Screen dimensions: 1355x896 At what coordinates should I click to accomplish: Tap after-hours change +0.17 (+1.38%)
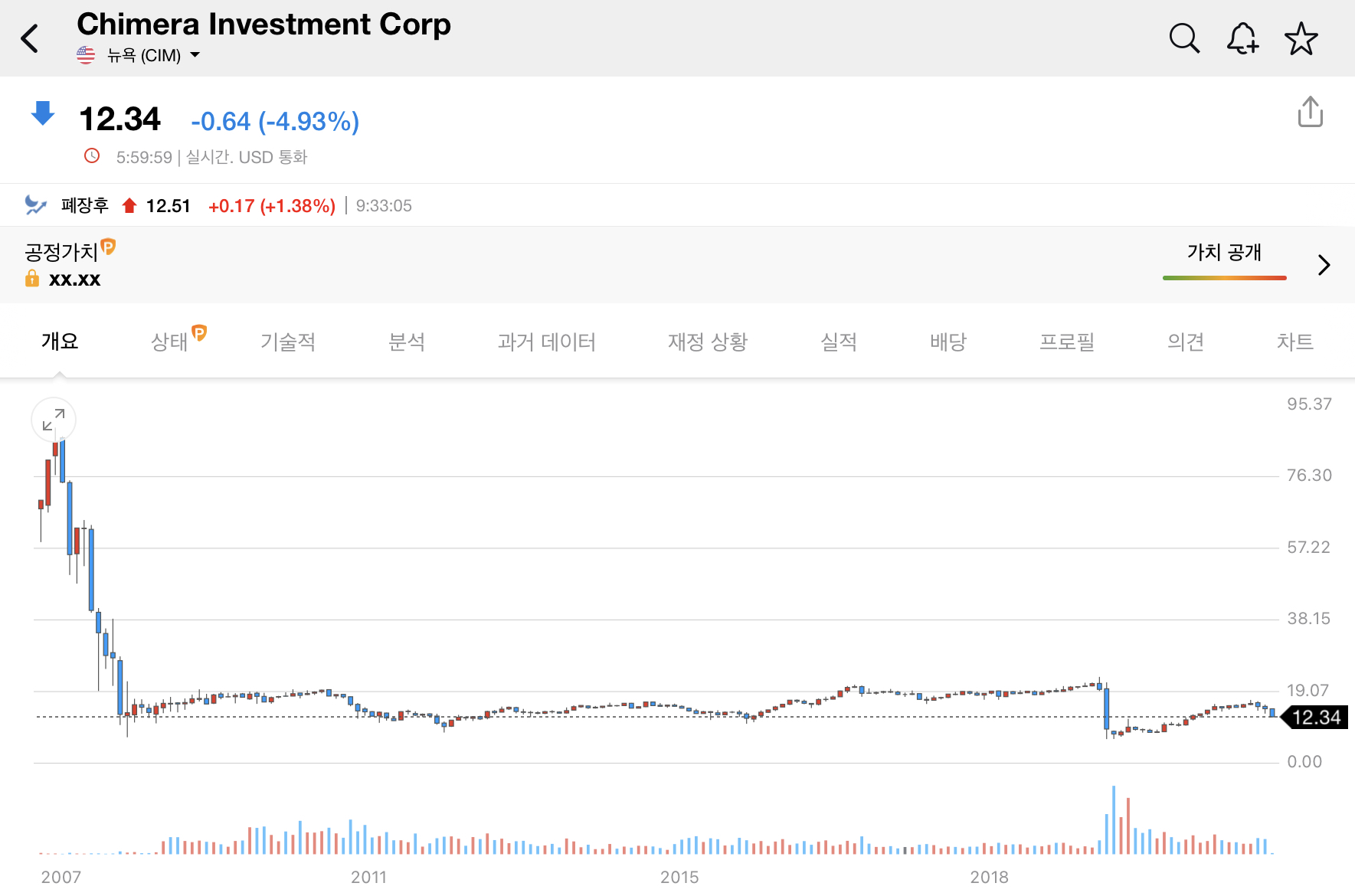tap(272, 206)
